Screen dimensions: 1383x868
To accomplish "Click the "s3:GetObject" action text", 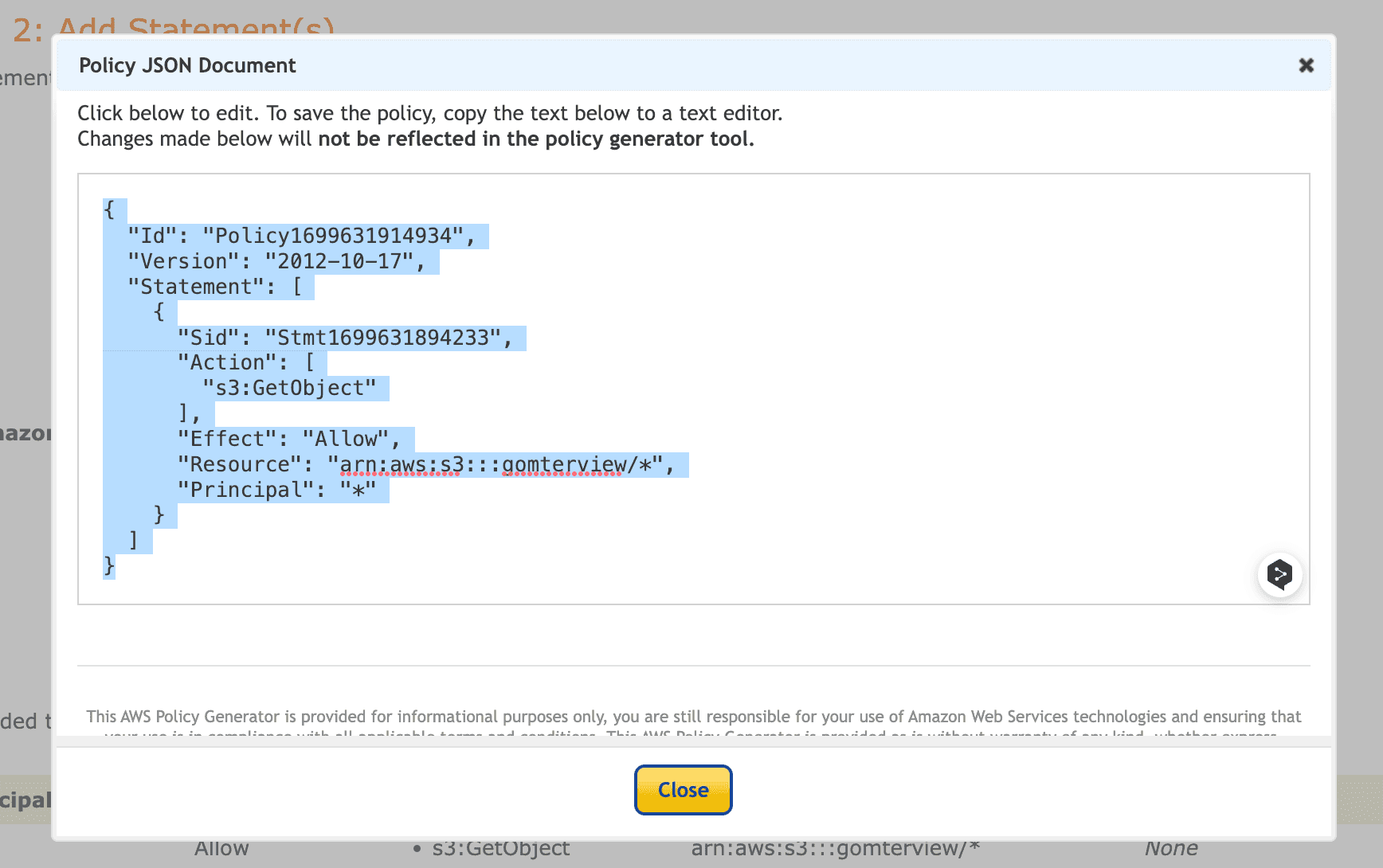I will click(289, 389).
